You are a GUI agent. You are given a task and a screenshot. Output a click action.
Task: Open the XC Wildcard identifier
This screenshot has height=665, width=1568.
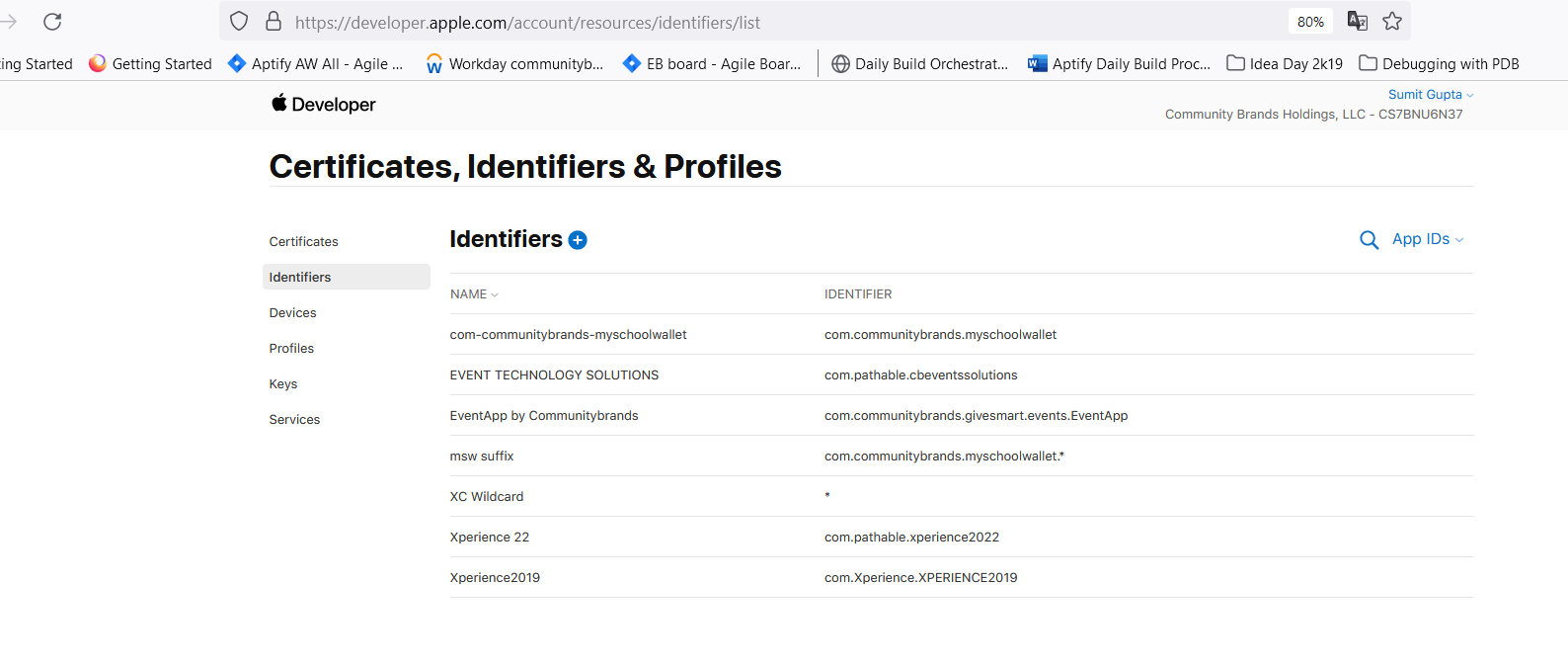487,497
